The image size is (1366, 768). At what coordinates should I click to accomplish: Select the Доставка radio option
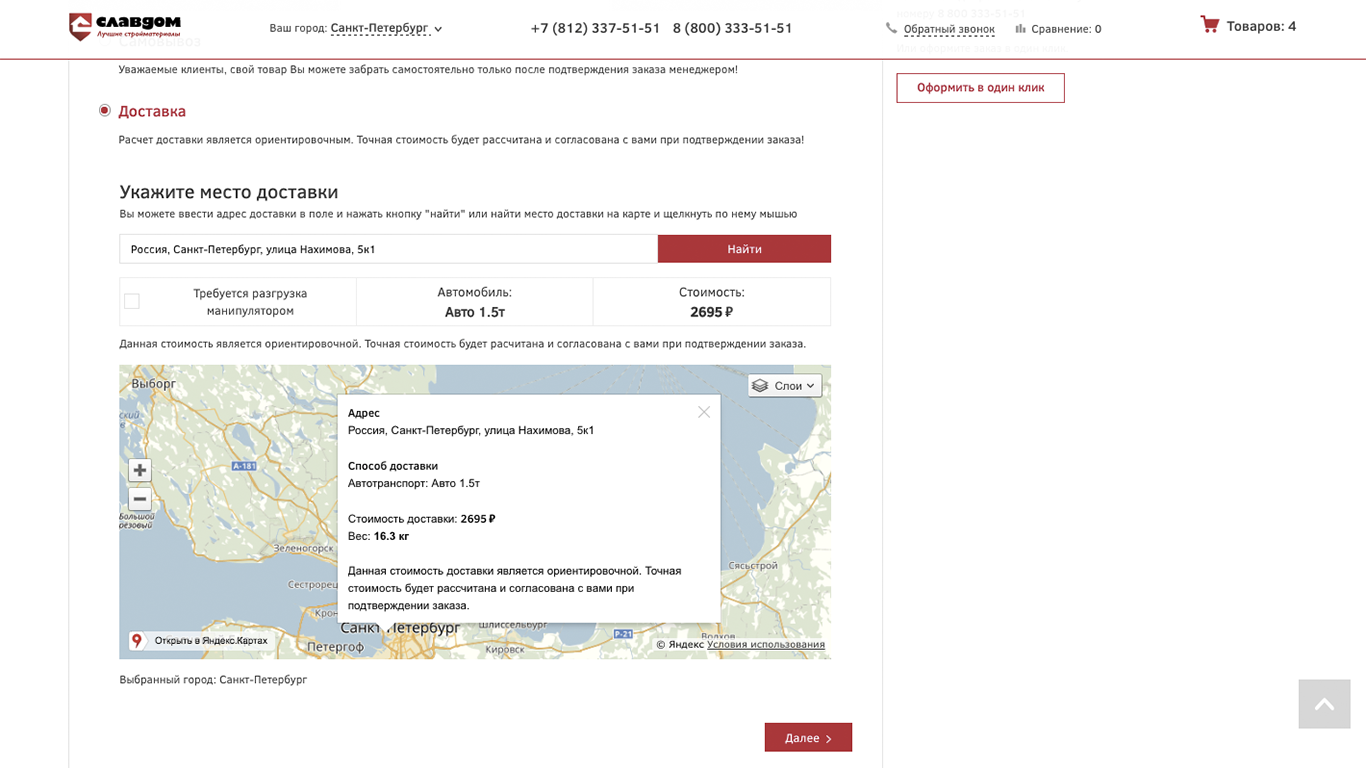pos(104,110)
